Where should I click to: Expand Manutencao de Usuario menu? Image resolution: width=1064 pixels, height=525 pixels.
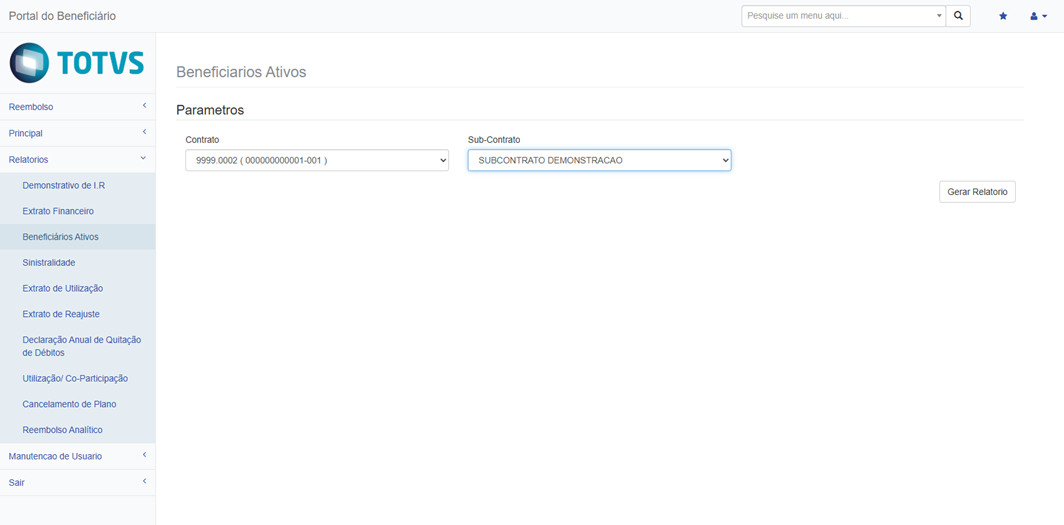77,456
